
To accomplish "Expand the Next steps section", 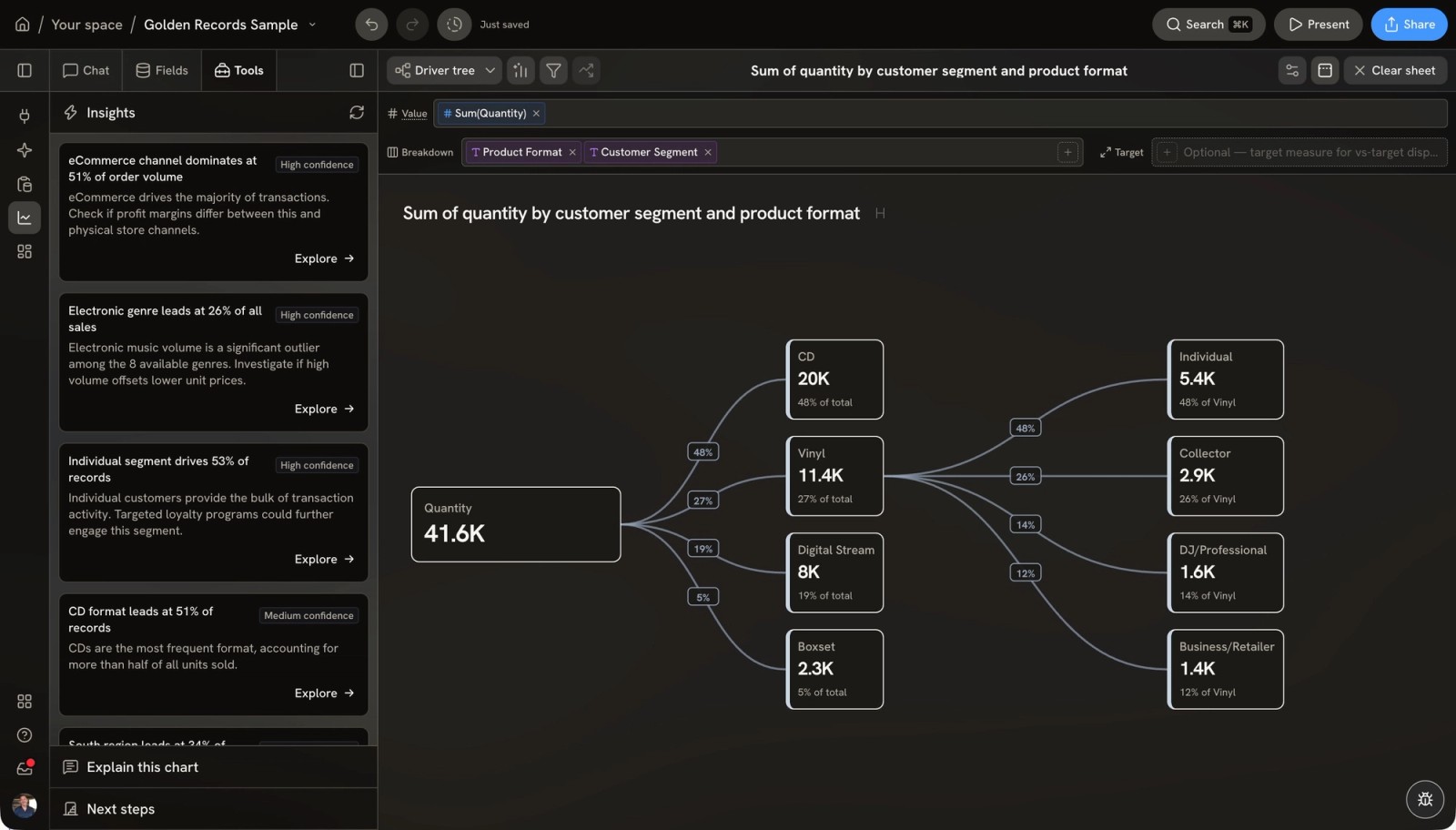I will click(214, 809).
